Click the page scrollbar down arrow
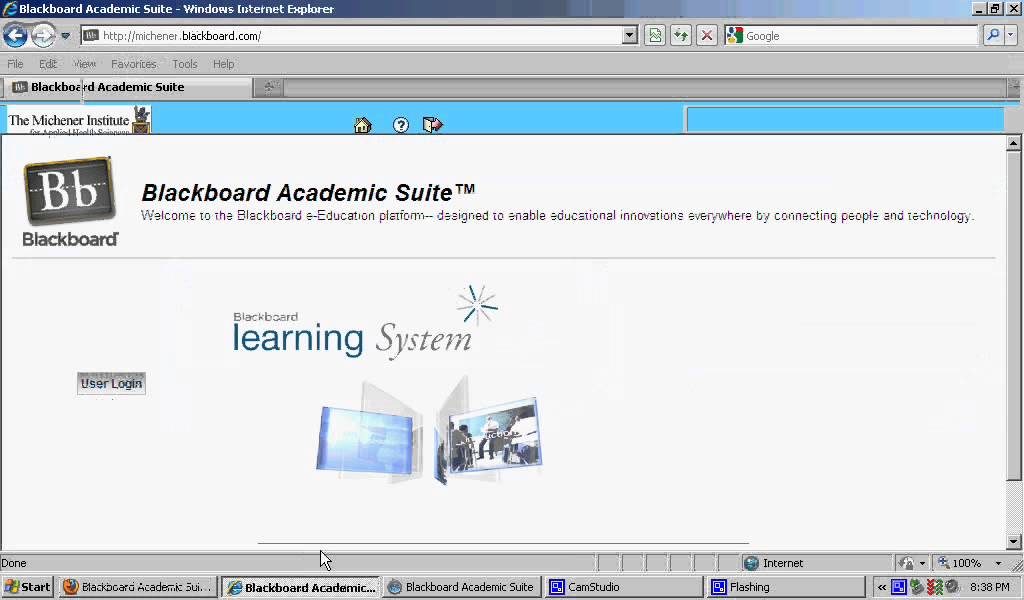Viewport: 1024px width, 600px height. (x=1013, y=541)
